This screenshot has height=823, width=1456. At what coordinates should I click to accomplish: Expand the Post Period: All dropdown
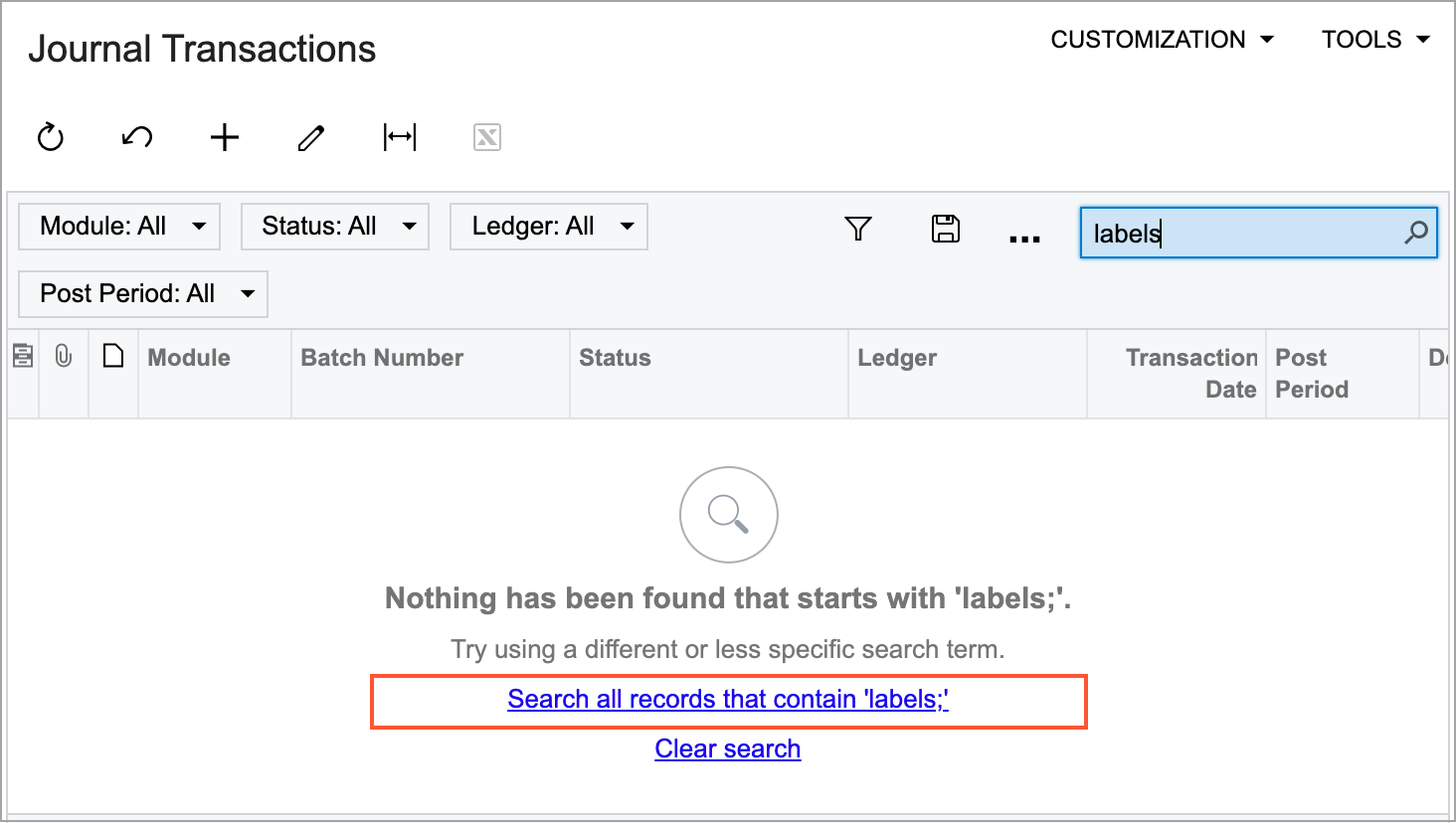point(143,294)
